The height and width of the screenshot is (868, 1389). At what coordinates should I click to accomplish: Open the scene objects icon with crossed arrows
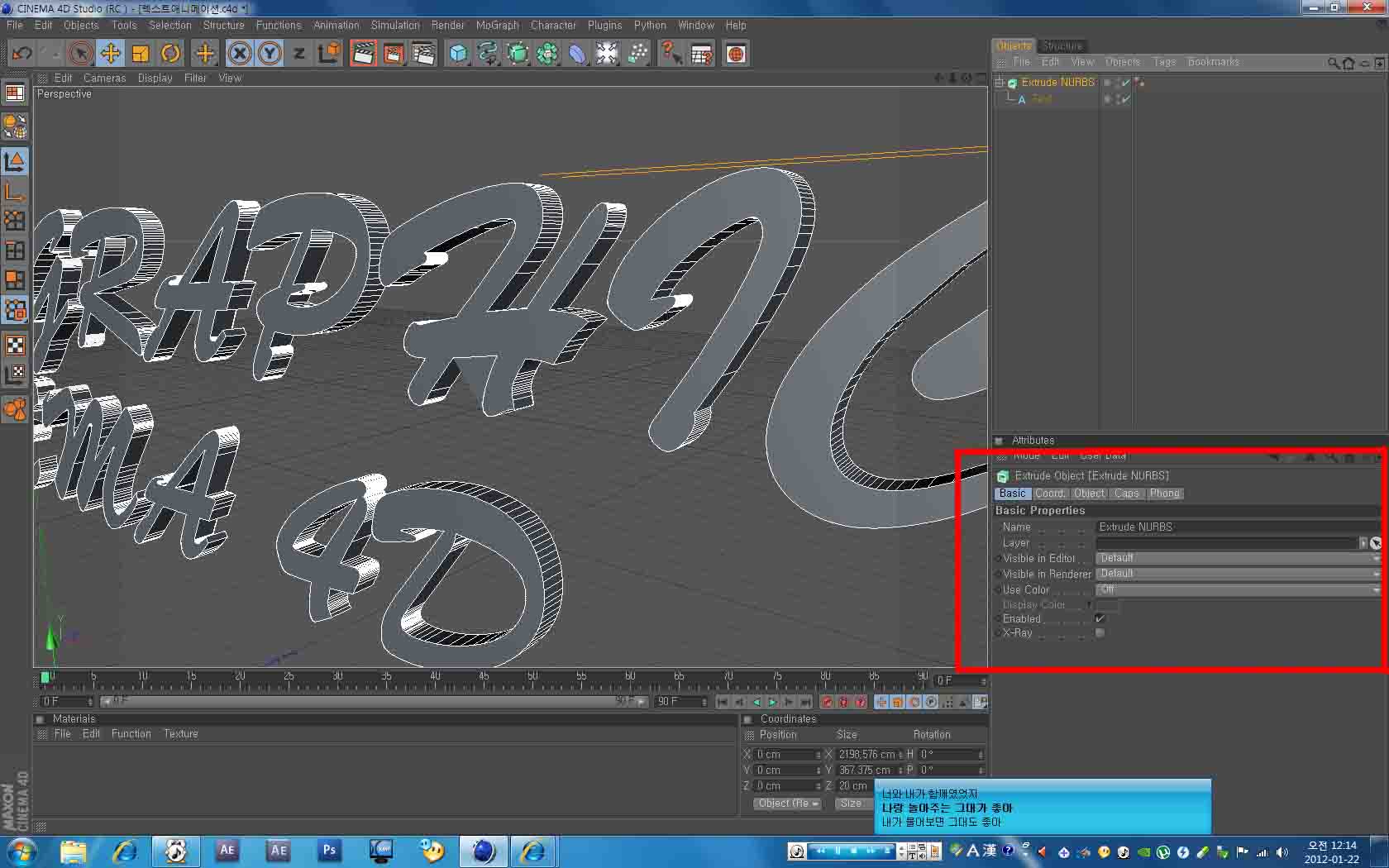point(607,54)
